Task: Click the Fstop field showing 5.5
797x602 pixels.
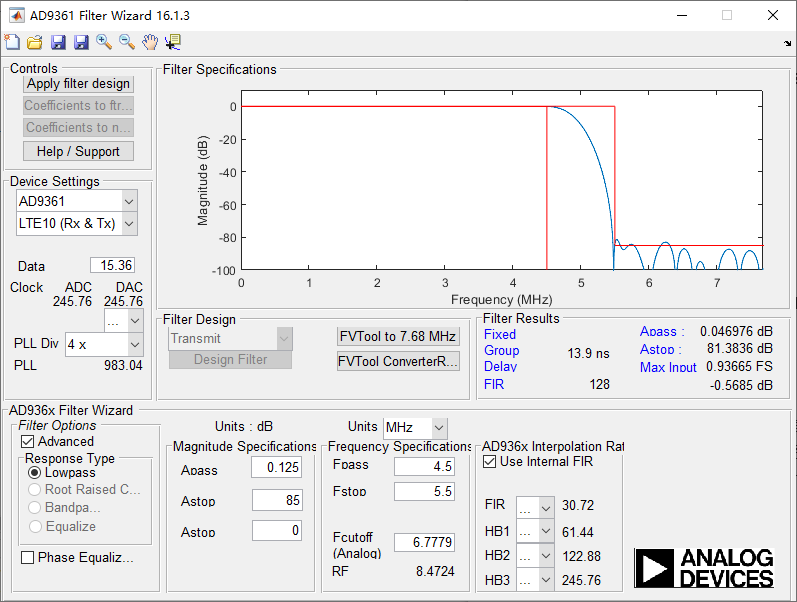Action: [x=424, y=491]
